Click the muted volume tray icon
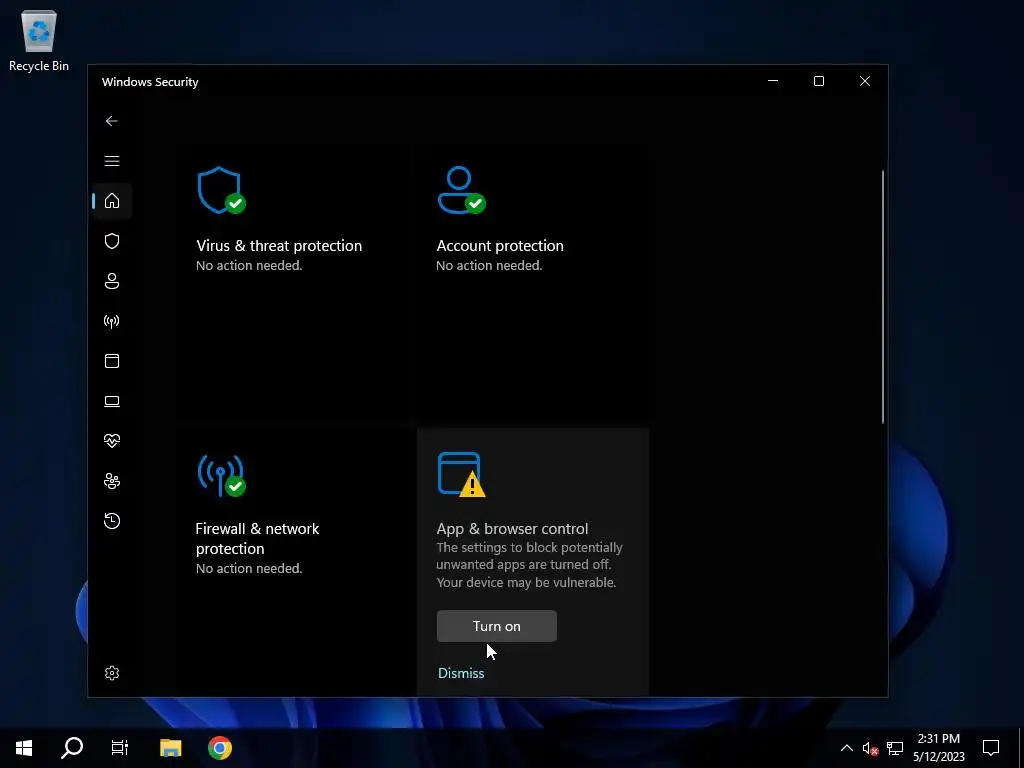Image resolution: width=1024 pixels, height=768 pixels. click(870, 748)
